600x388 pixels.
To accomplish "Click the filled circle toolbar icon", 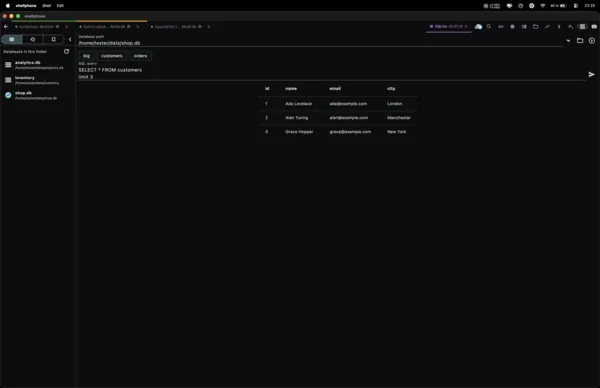I will 512,26.
